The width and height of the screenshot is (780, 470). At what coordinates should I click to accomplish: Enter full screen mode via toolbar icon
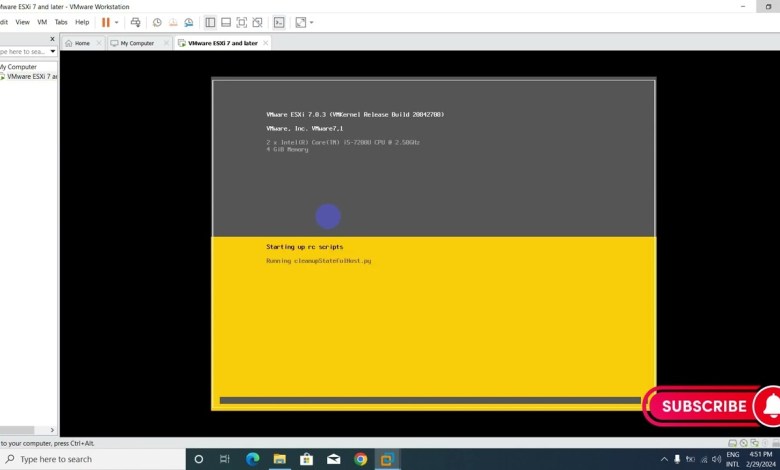[242, 22]
